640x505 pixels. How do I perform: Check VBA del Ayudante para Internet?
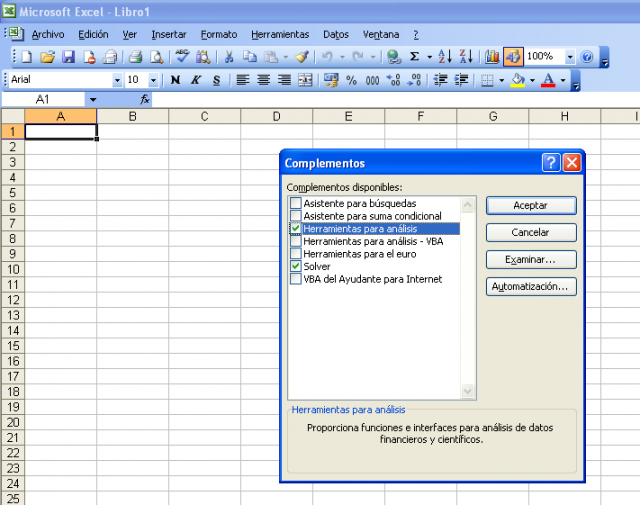[296, 279]
